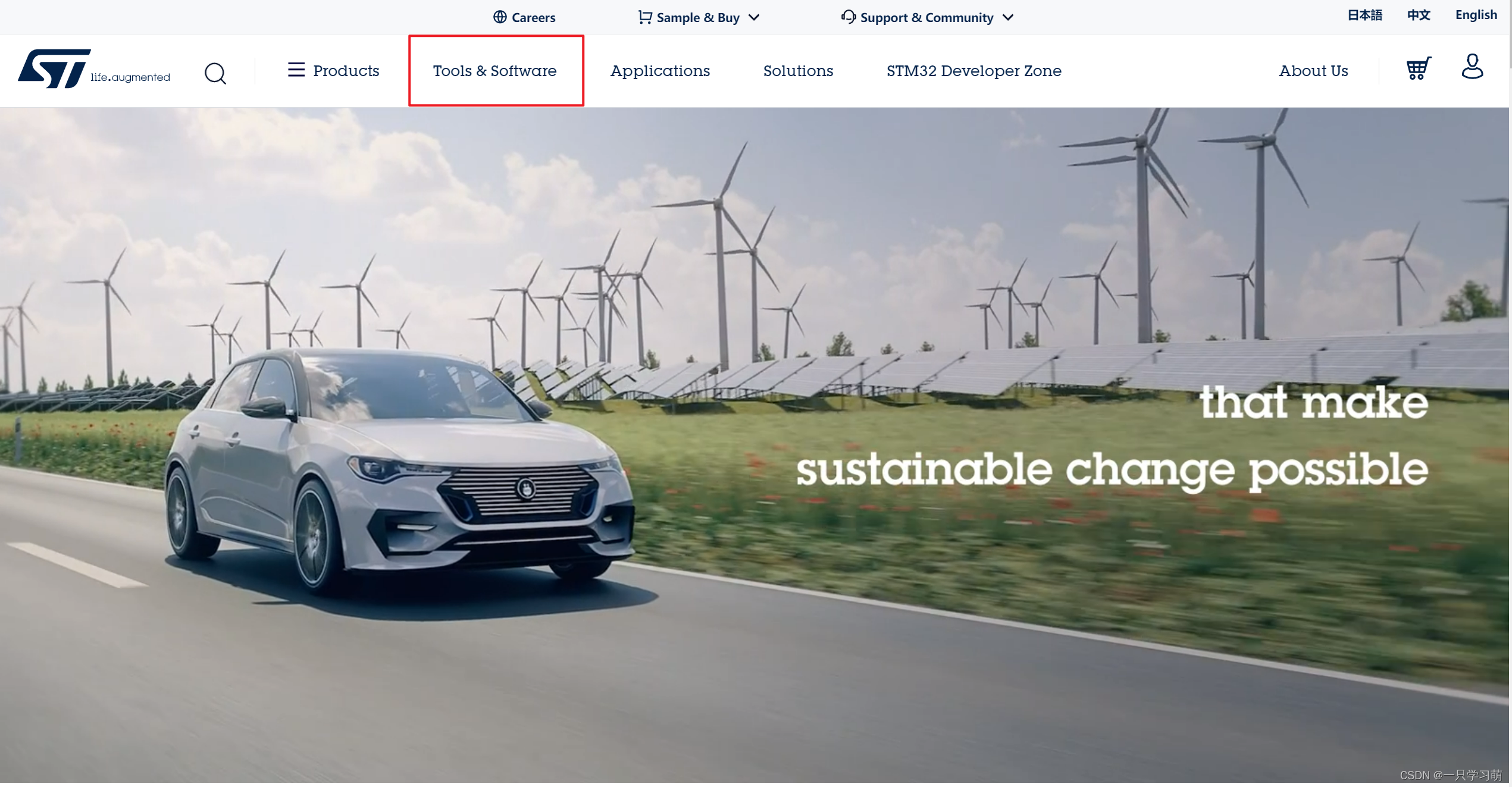Click the user account profile icon
This screenshot has height=787, width=1512.
click(1472, 67)
